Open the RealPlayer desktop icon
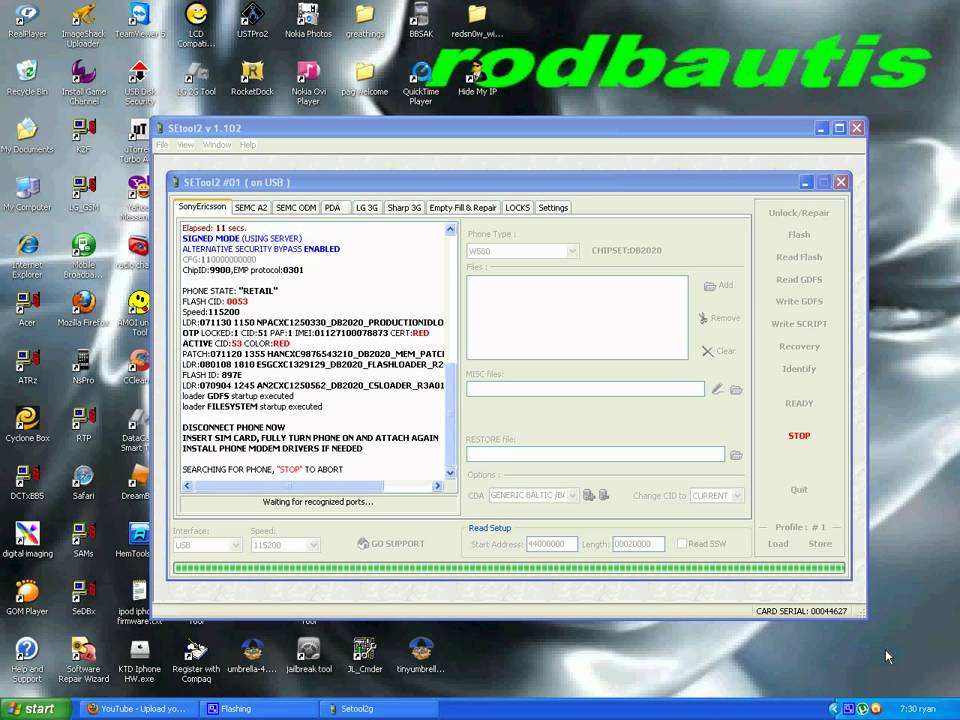The height and width of the screenshot is (720, 960). tap(27, 20)
